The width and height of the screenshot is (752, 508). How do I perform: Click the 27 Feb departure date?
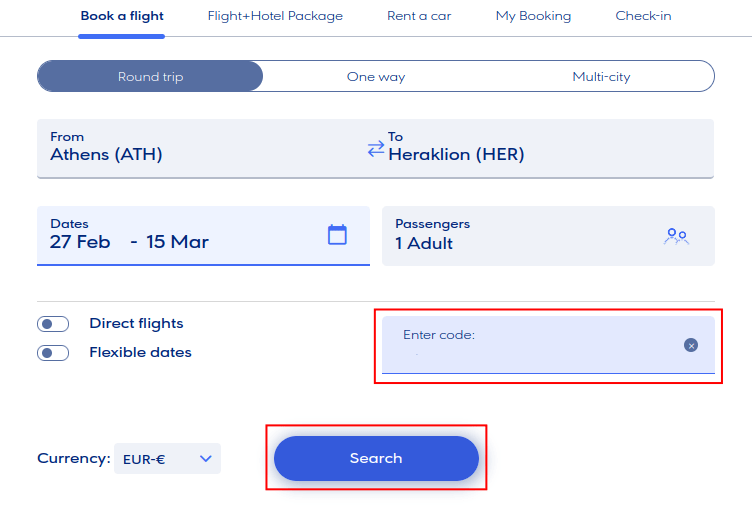click(x=80, y=242)
